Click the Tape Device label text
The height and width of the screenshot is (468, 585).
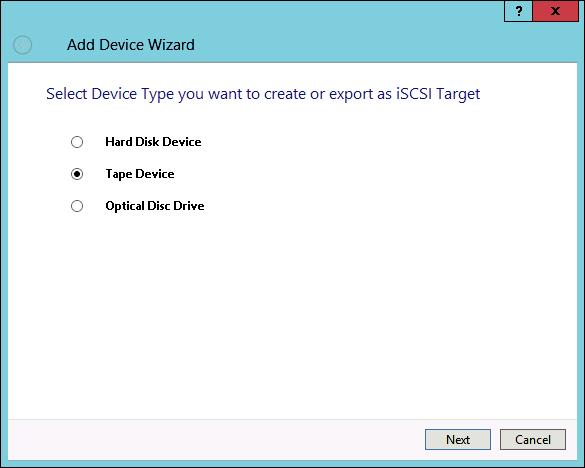pyautogui.click(x=140, y=174)
